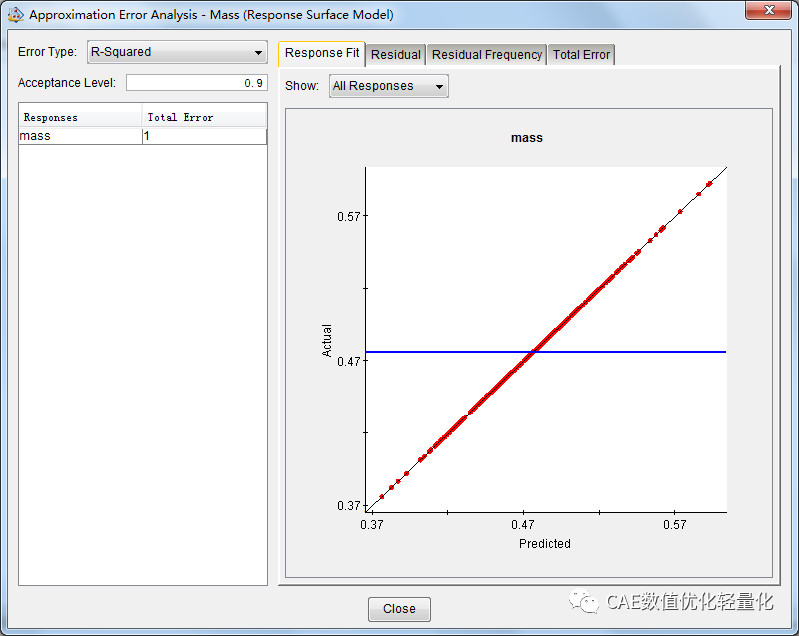Click the Total Error value 1 cell
The width and height of the screenshot is (799, 636).
(204, 136)
